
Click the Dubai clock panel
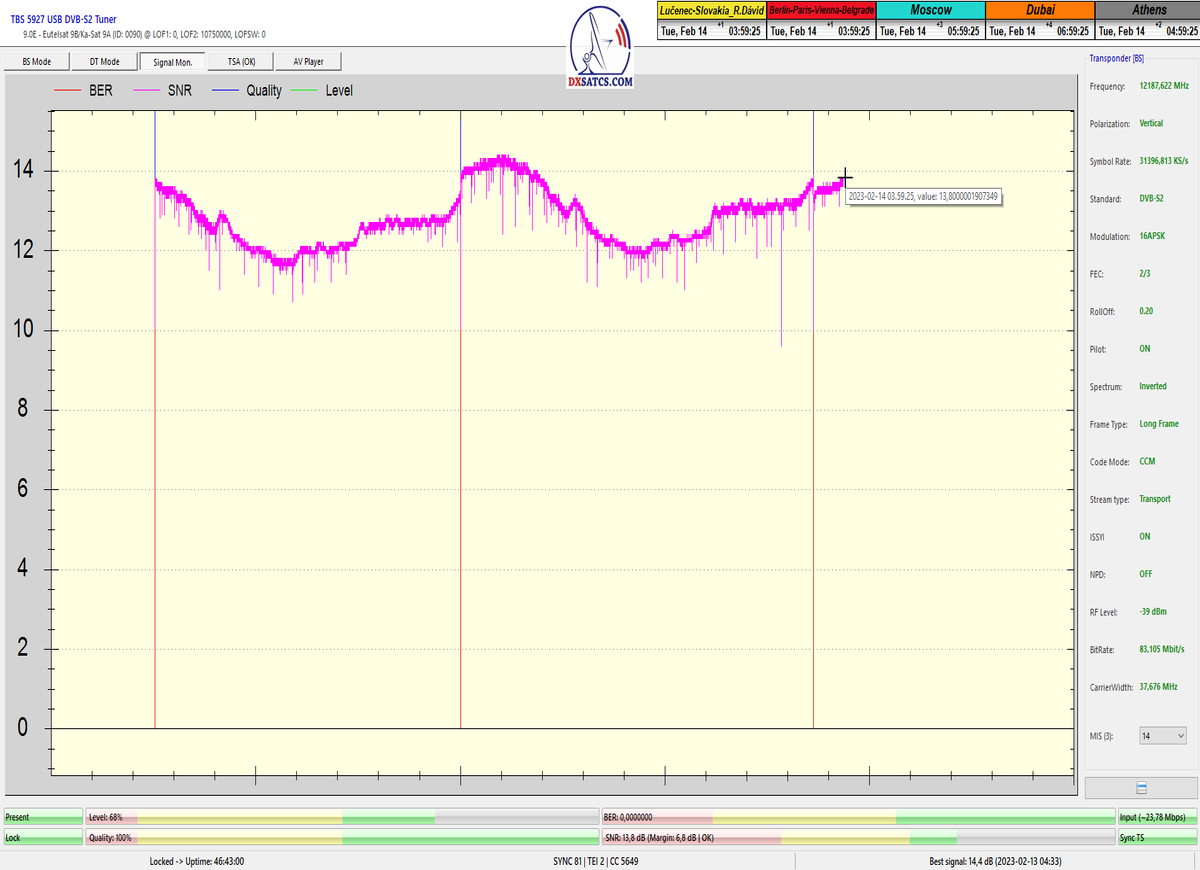pyautogui.click(x=1040, y=20)
